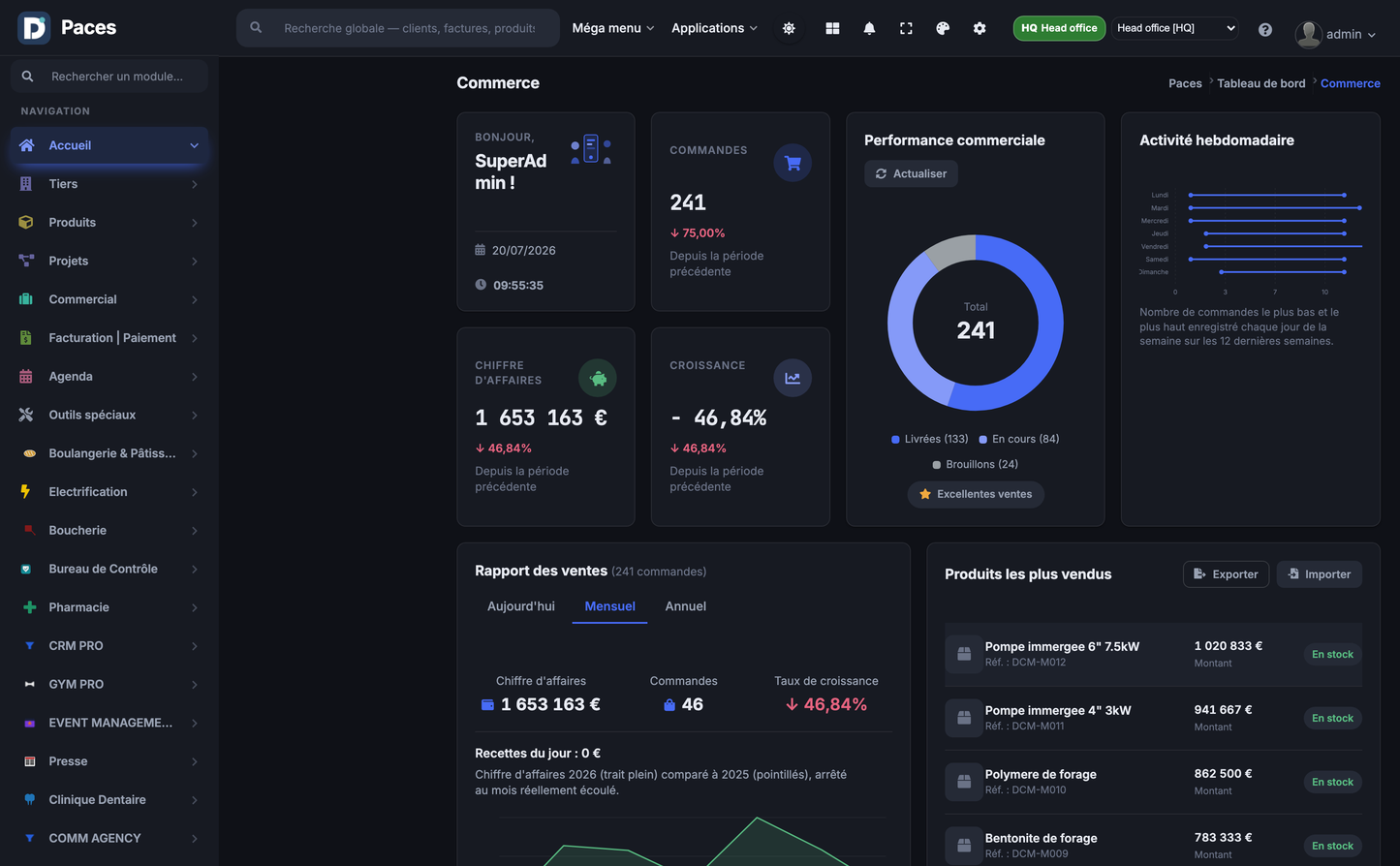Viewport: 1400px width, 866px height.
Task: Expand the COMM AGENCY submenu chevron
Action: [194, 838]
